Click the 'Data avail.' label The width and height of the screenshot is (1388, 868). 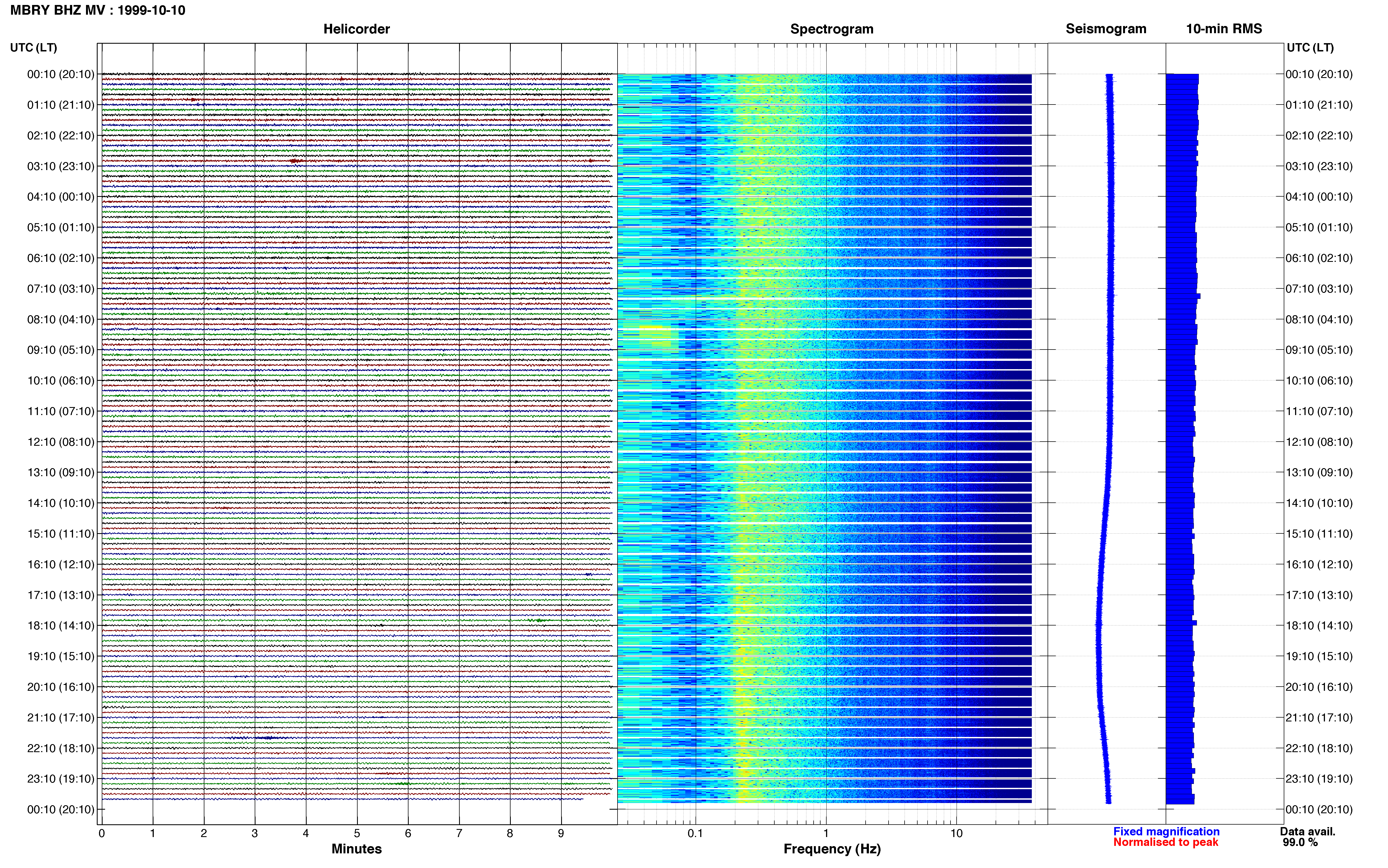(1308, 831)
